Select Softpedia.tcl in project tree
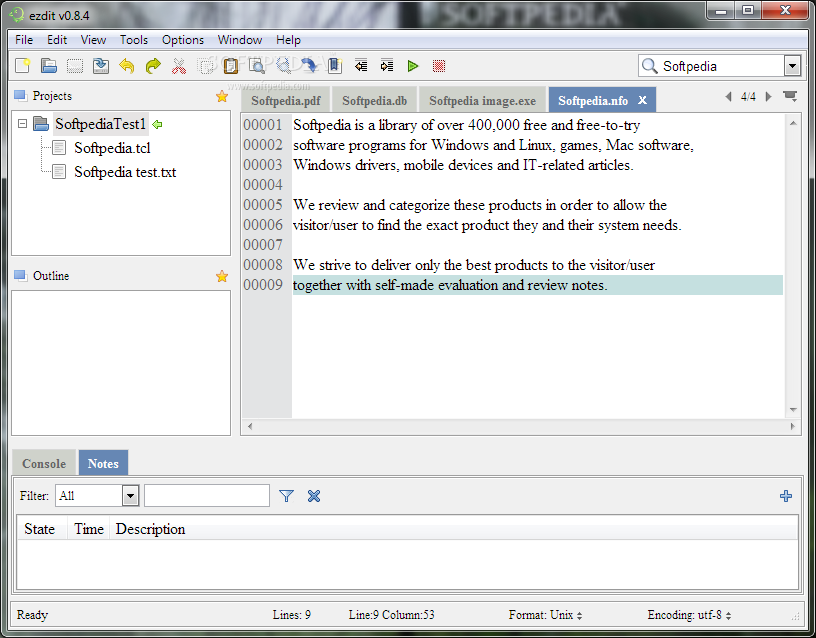Viewport: 816px width, 638px height. point(112,148)
